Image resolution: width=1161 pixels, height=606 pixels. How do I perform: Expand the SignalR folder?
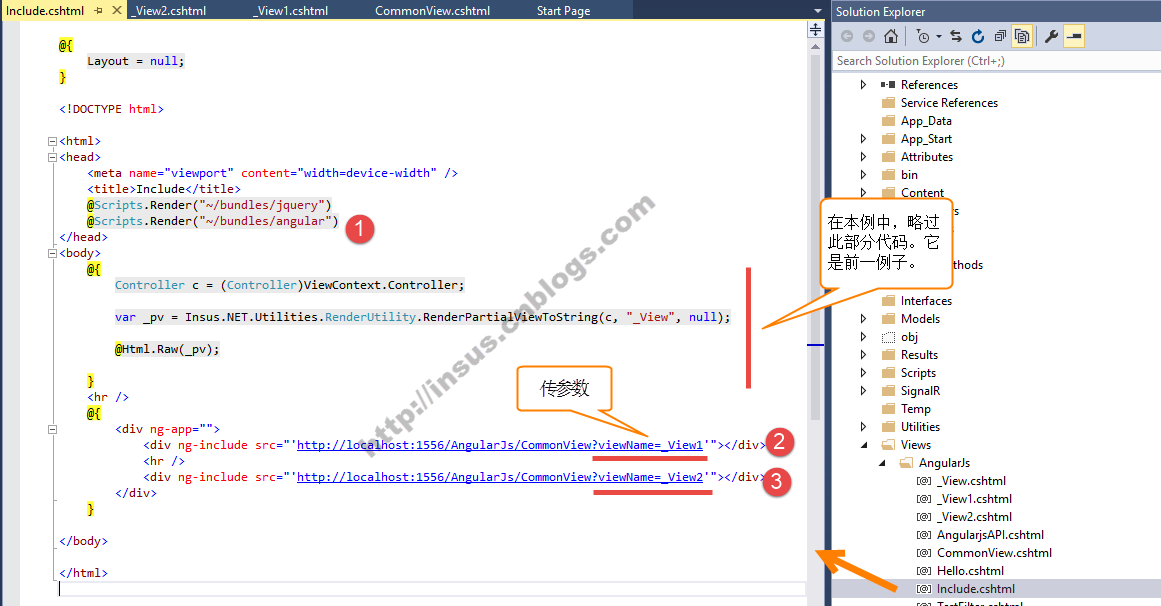tap(863, 390)
